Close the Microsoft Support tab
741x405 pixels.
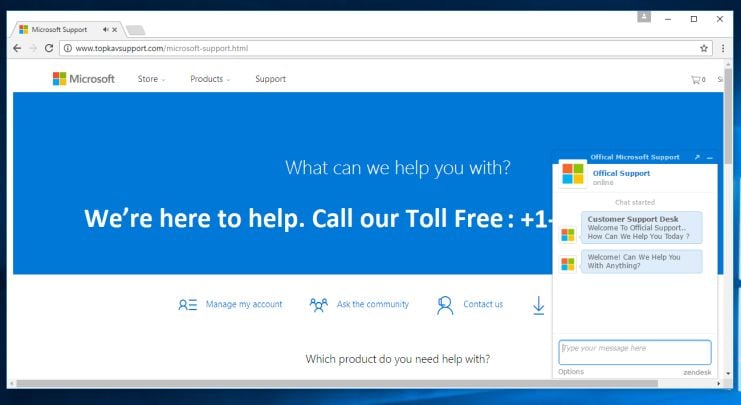[x=114, y=29]
